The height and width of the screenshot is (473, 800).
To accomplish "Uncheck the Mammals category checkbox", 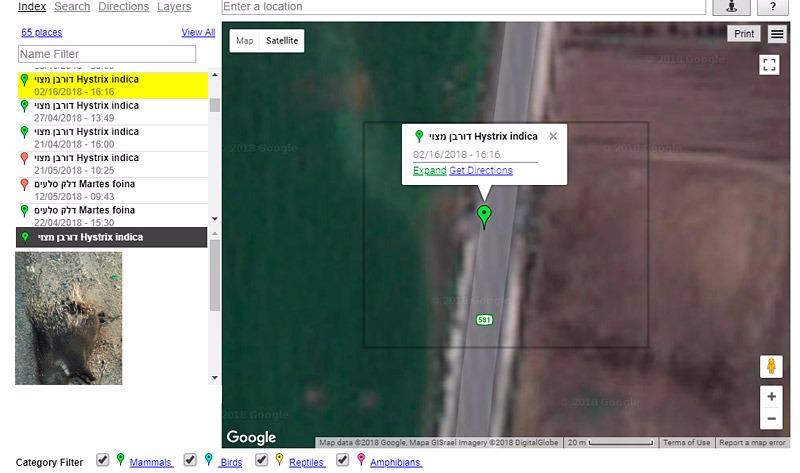I will click(x=102, y=460).
